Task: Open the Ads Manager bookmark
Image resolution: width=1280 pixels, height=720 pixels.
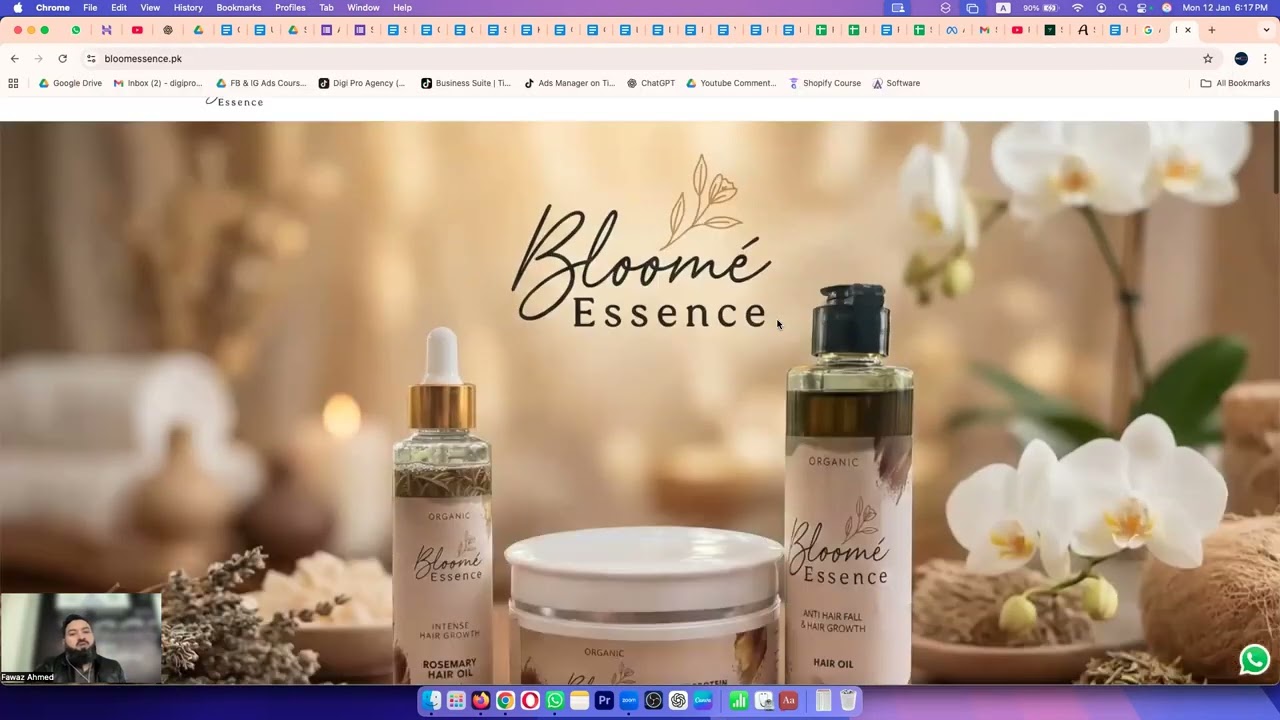Action: [x=569, y=83]
